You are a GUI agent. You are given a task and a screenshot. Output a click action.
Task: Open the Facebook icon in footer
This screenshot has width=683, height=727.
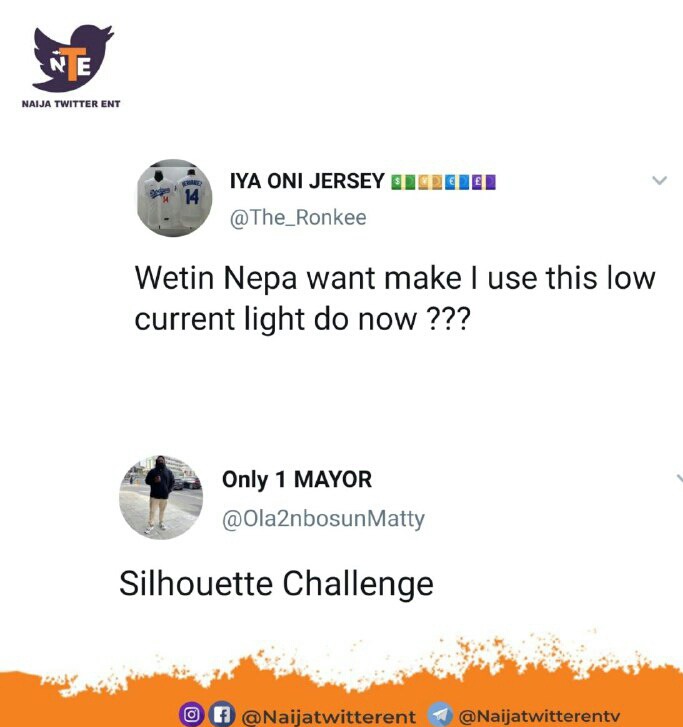click(222, 715)
